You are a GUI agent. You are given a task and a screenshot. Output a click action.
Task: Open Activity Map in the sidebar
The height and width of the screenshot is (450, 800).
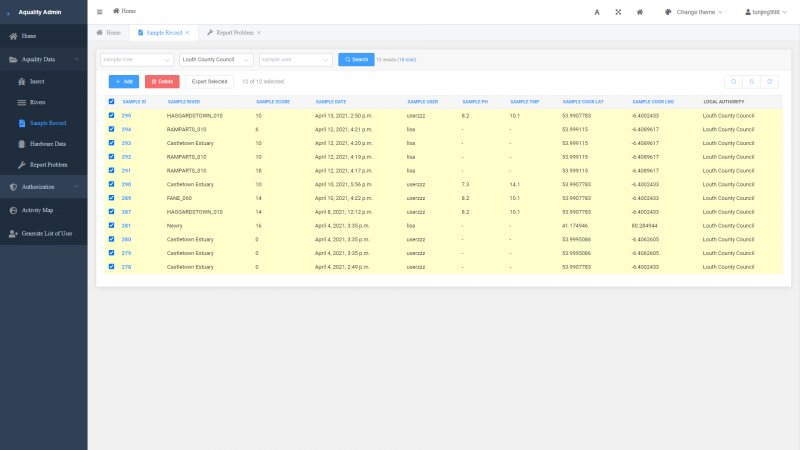(44, 210)
